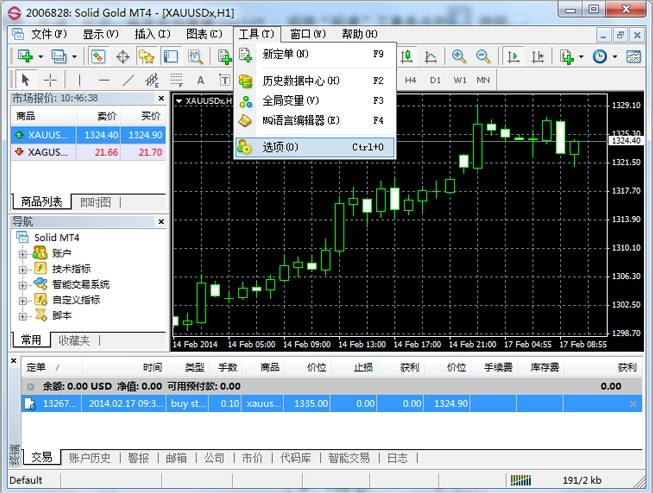The image size is (653, 493).
Task: Click the new chart toolbar icon
Action: click(24, 57)
